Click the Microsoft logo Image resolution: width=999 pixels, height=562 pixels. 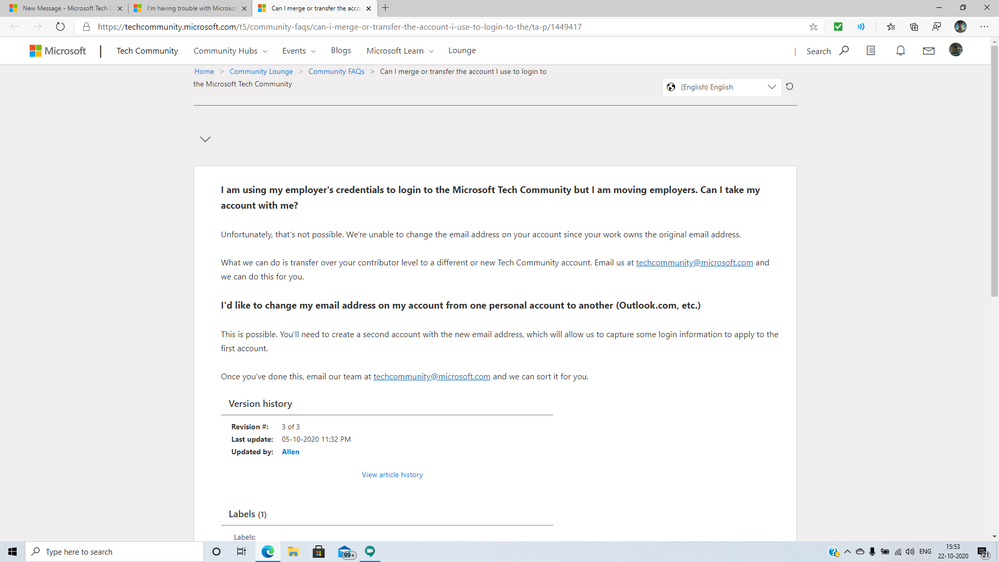(57, 51)
